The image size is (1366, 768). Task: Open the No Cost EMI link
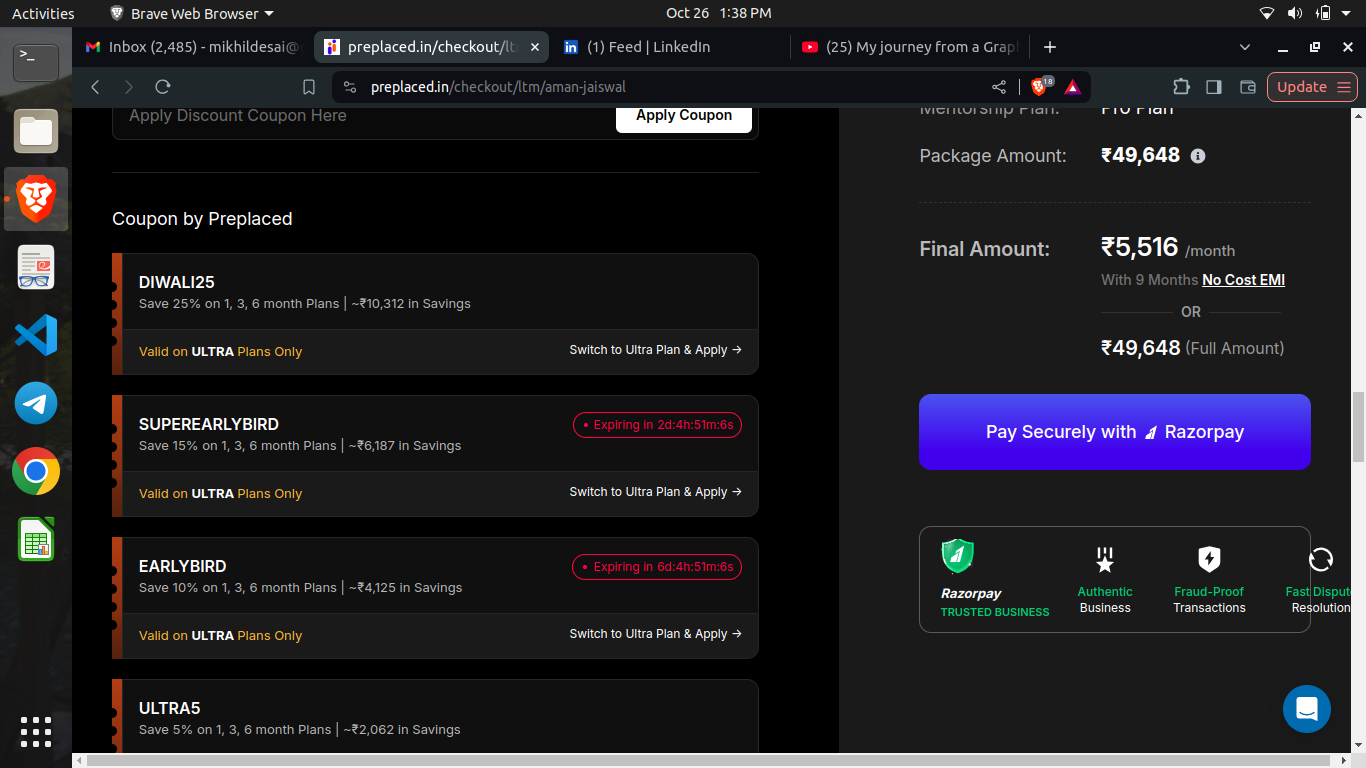click(x=1243, y=280)
